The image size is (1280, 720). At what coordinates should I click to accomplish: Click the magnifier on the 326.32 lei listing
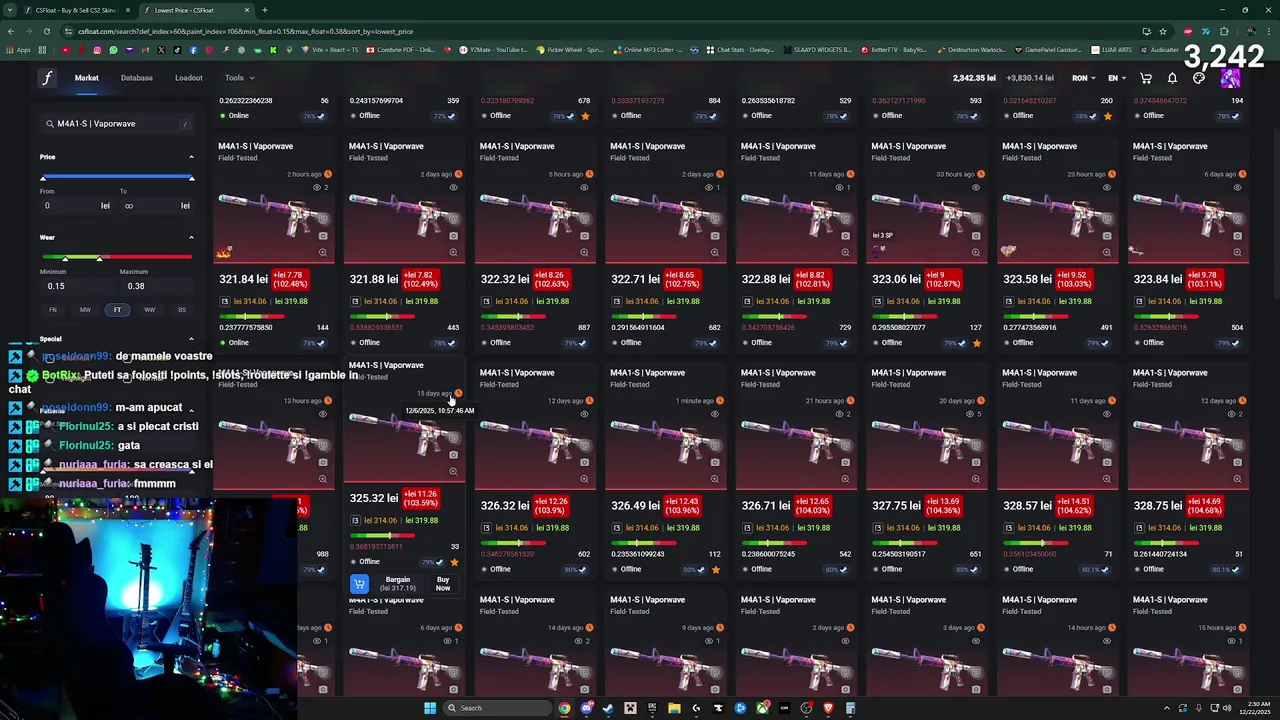pyautogui.click(x=584, y=479)
